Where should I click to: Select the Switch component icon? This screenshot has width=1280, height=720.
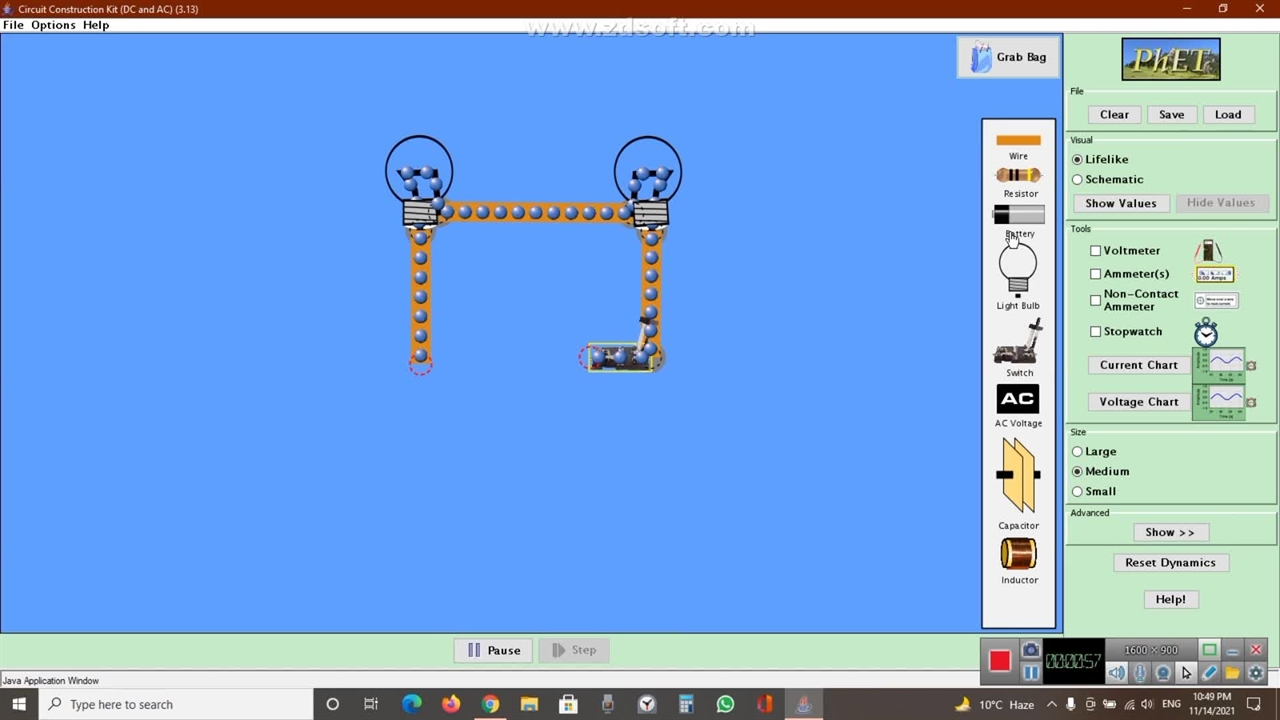[1018, 343]
